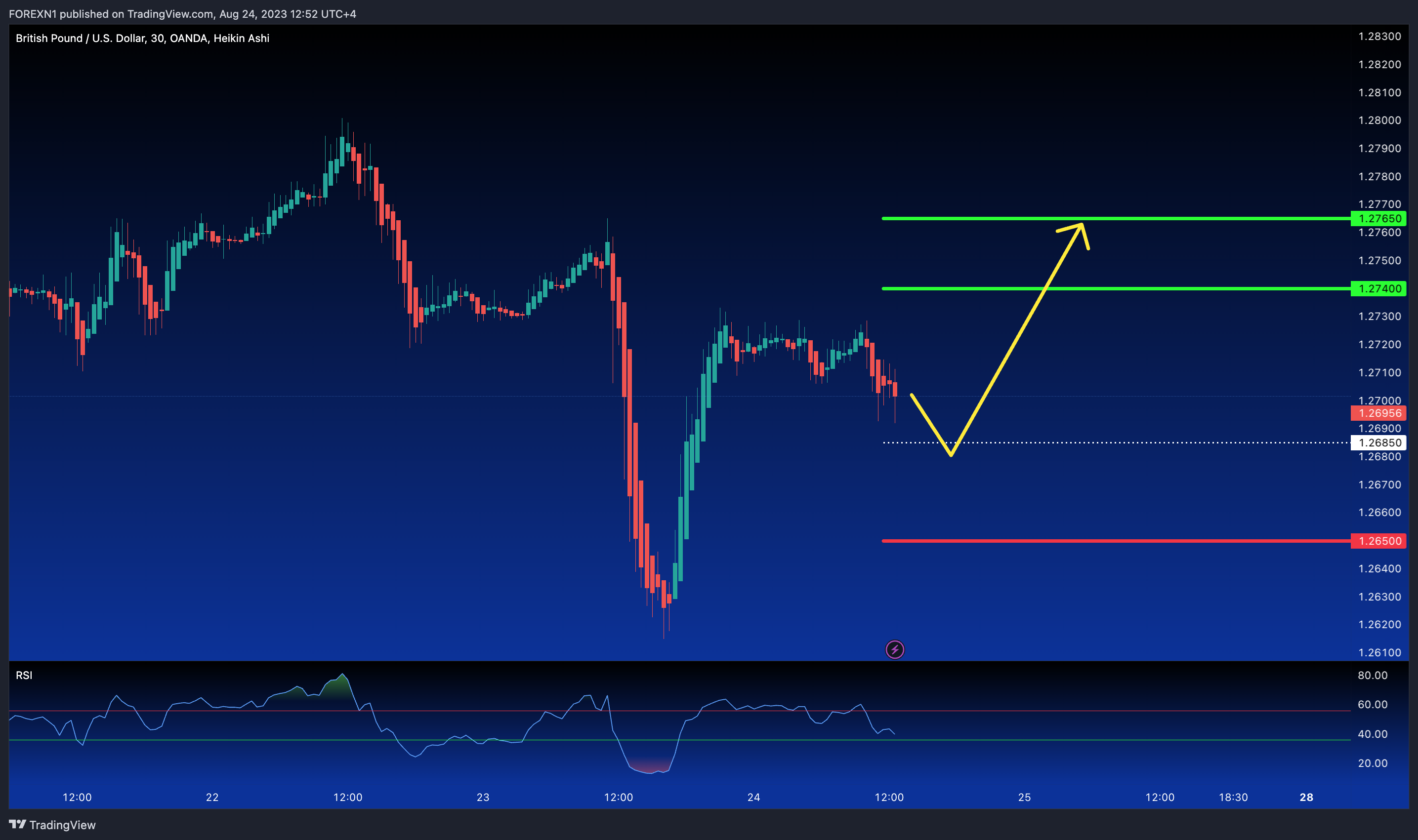This screenshot has width=1418, height=840.
Task: Select the green 1.27400 horizontal target line
Action: [1116, 289]
